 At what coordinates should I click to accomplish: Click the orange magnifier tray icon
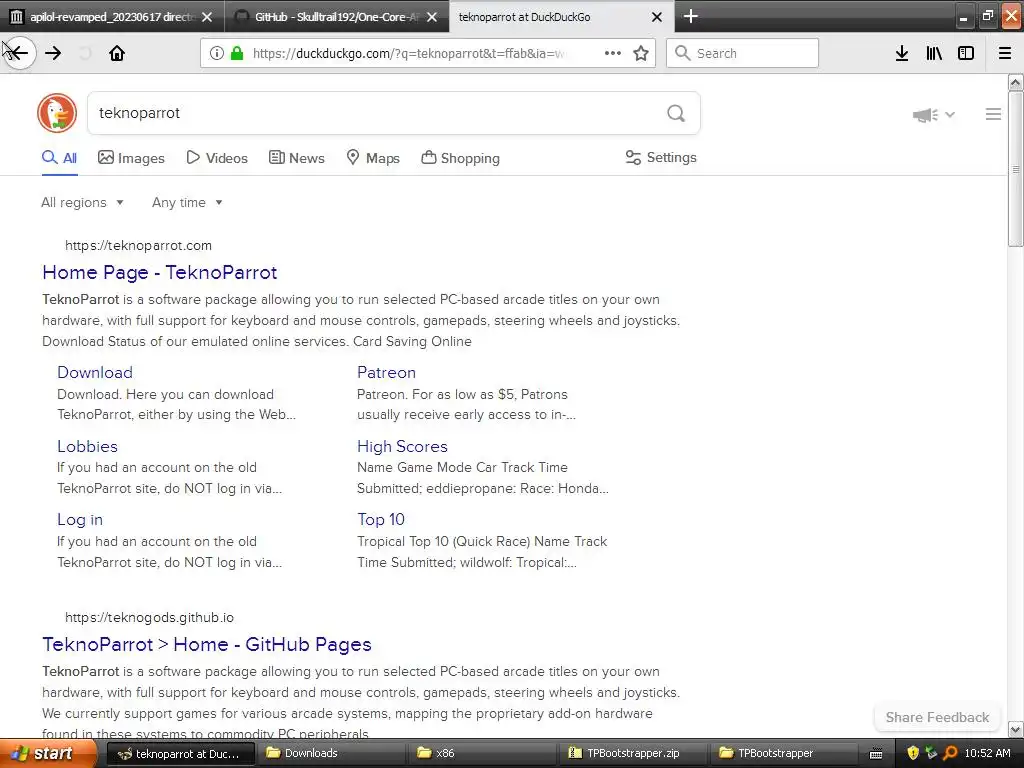(x=951, y=753)
